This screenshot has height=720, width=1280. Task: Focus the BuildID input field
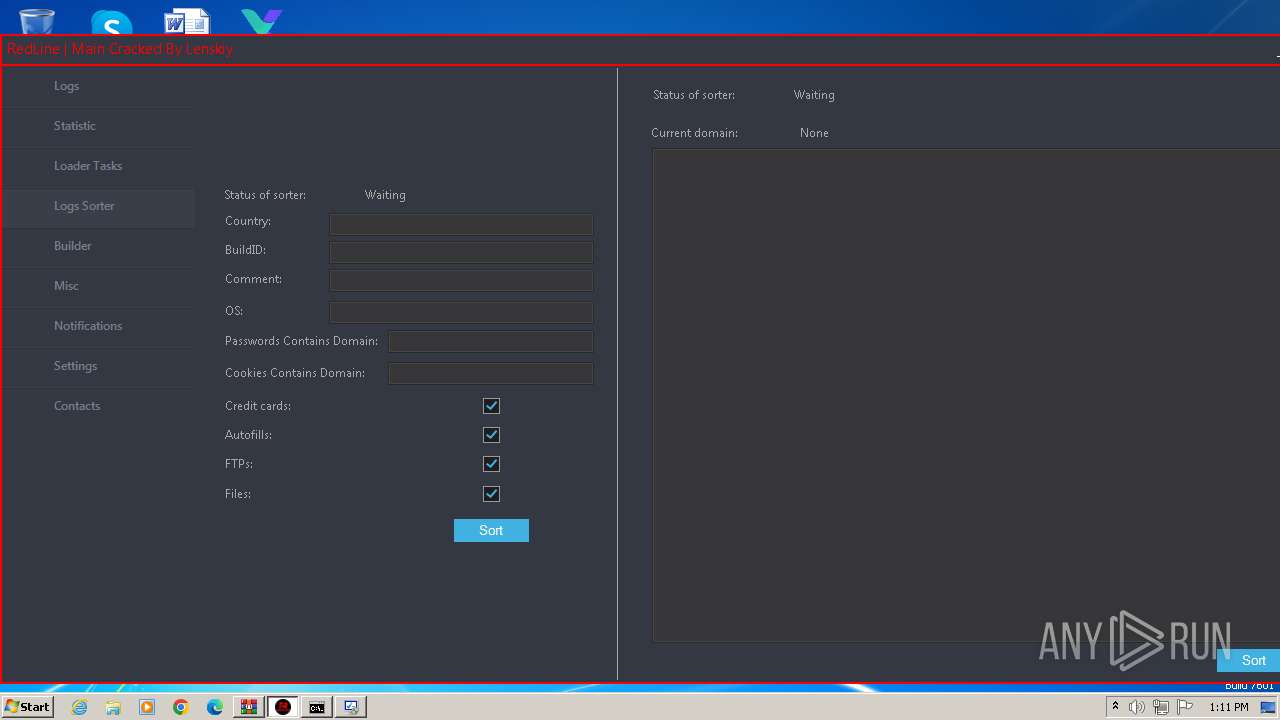461,252
